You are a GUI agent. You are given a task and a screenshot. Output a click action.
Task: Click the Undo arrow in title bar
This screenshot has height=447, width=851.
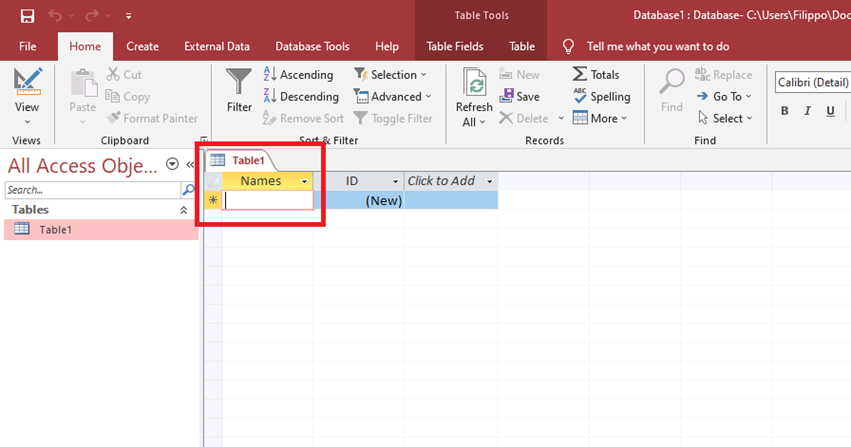click(55, 16)
